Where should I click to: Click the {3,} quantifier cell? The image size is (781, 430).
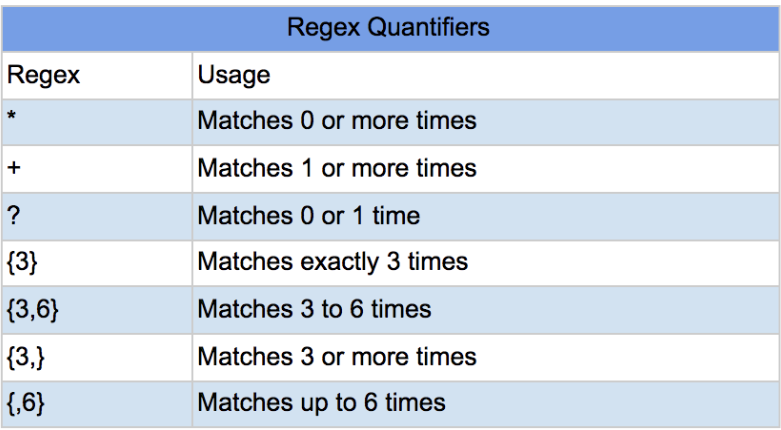tap(97, 357)
